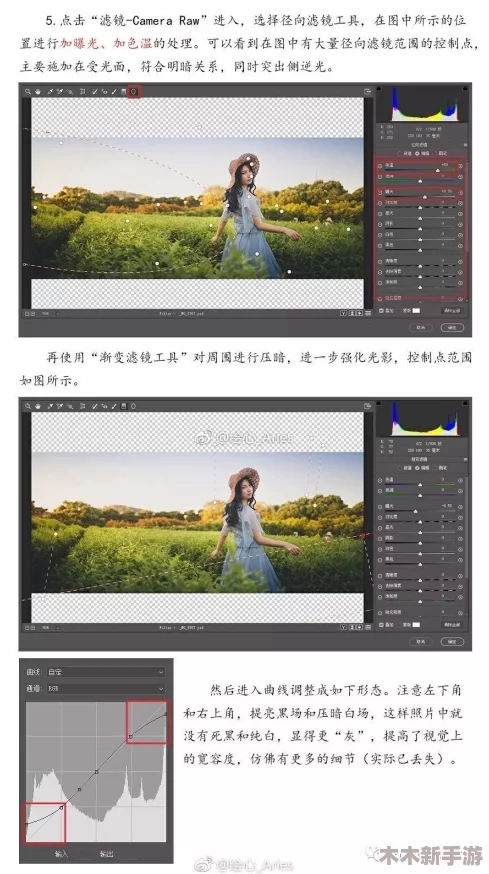The image size is (489, 874).
Task: Click mask color swatch in Graduated Filter dialog
Action: click(416, 625)
